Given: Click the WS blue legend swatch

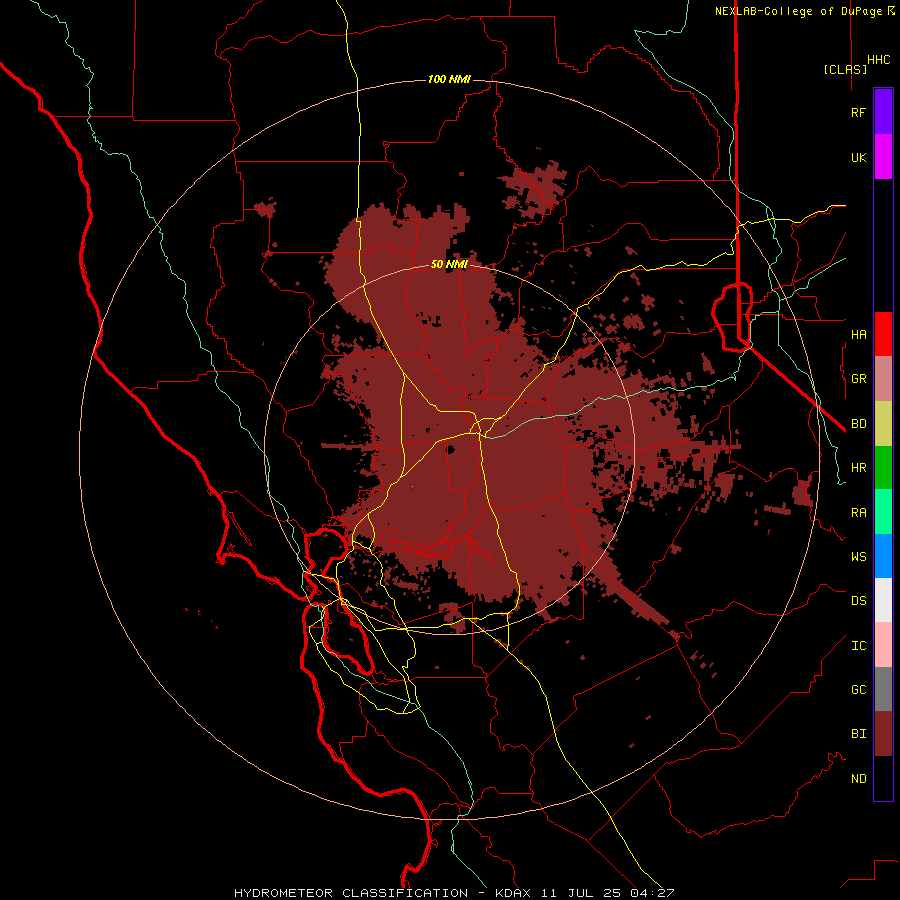Looking at the screenshot, I should [883, 556].
